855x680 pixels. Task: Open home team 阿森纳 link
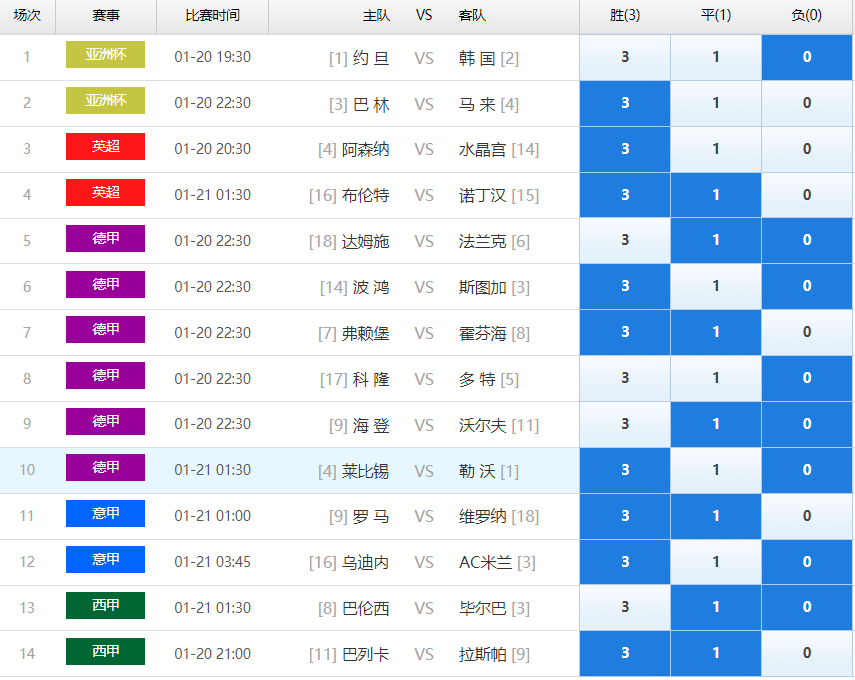coord(365,149)
